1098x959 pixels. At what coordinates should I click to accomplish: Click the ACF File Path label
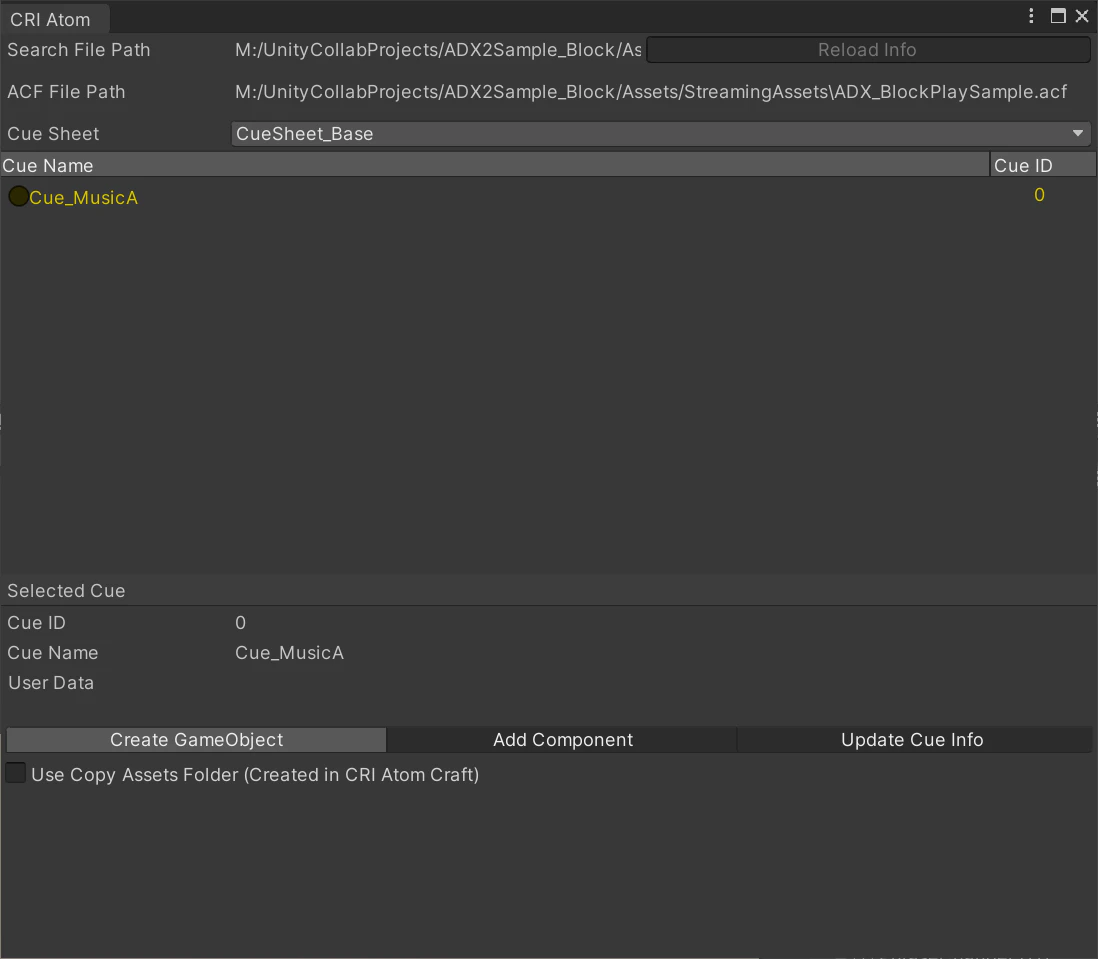pos(66,92)
